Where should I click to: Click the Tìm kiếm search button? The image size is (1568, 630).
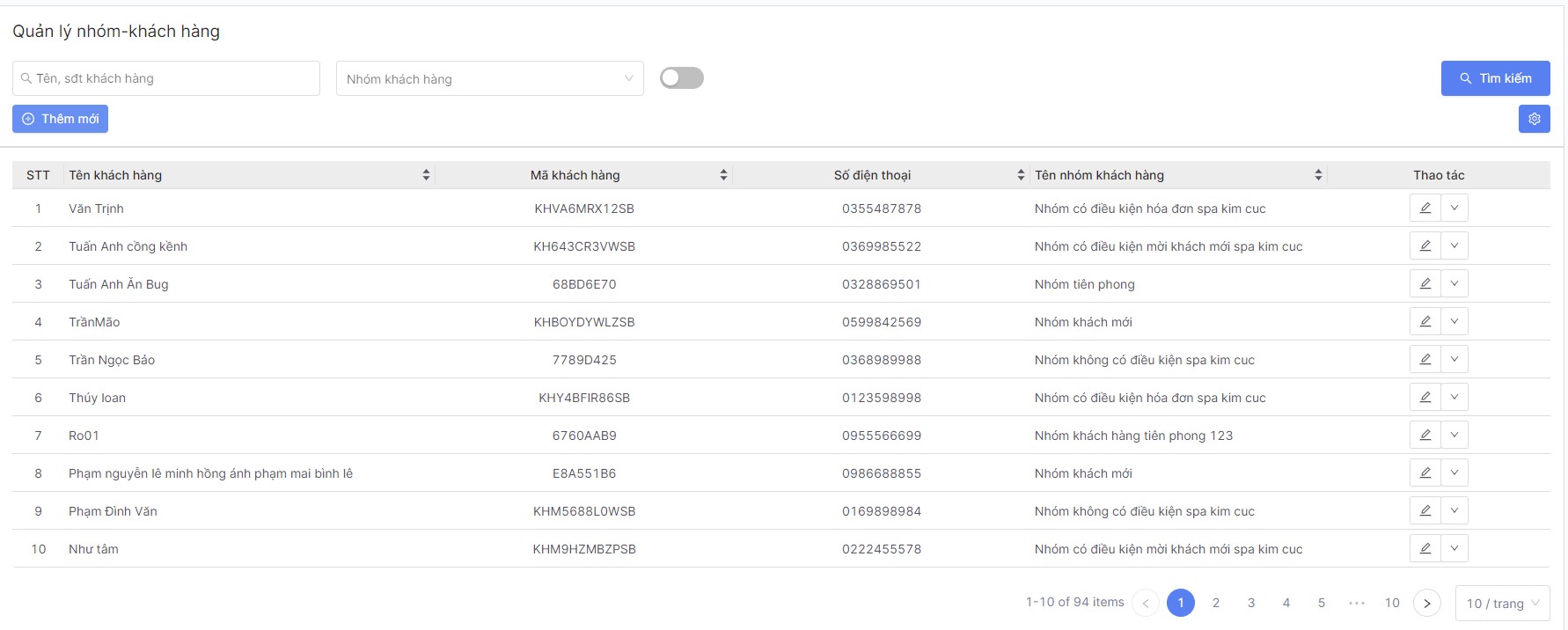click(1495, 78)
